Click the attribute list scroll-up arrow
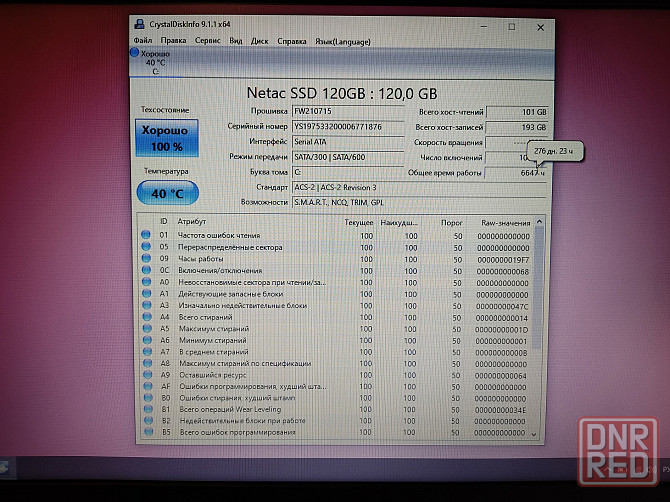The height and width of the screenshot is (502, 670). click(x=539, y=222)
